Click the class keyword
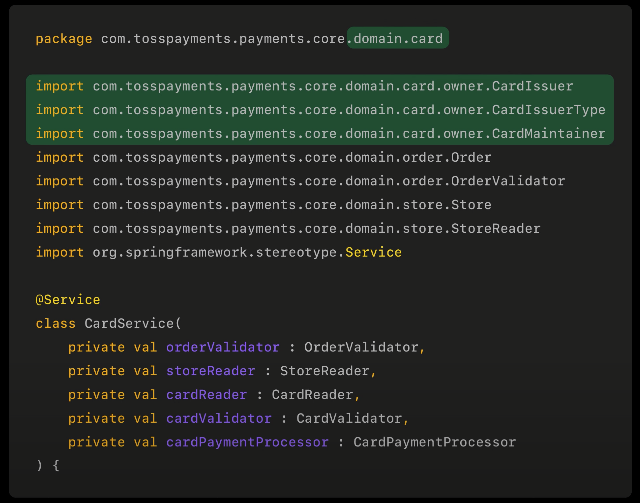Screen dimensions: 640x503 [x=56, y=323]
